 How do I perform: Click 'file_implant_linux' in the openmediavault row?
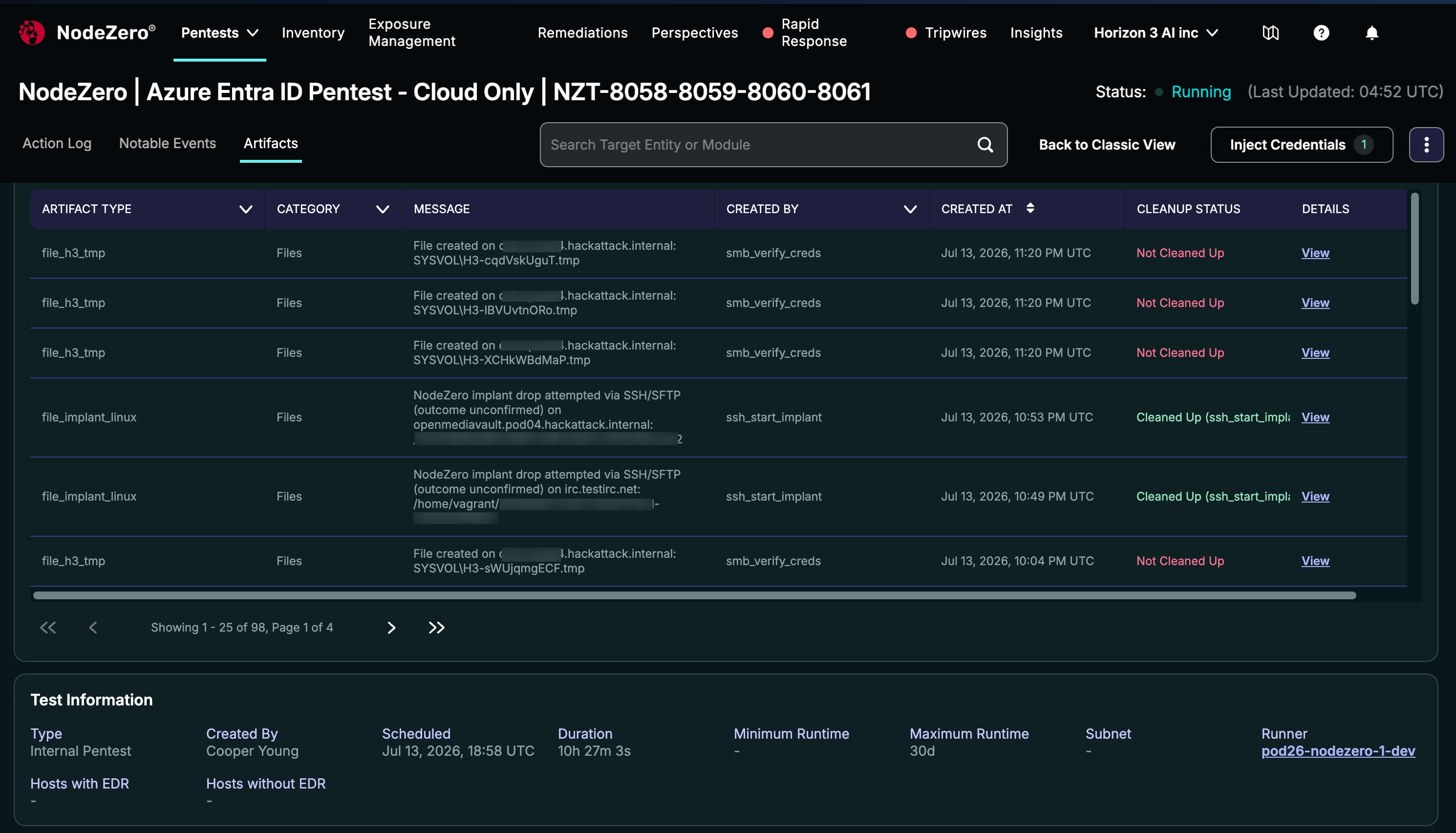89,417
